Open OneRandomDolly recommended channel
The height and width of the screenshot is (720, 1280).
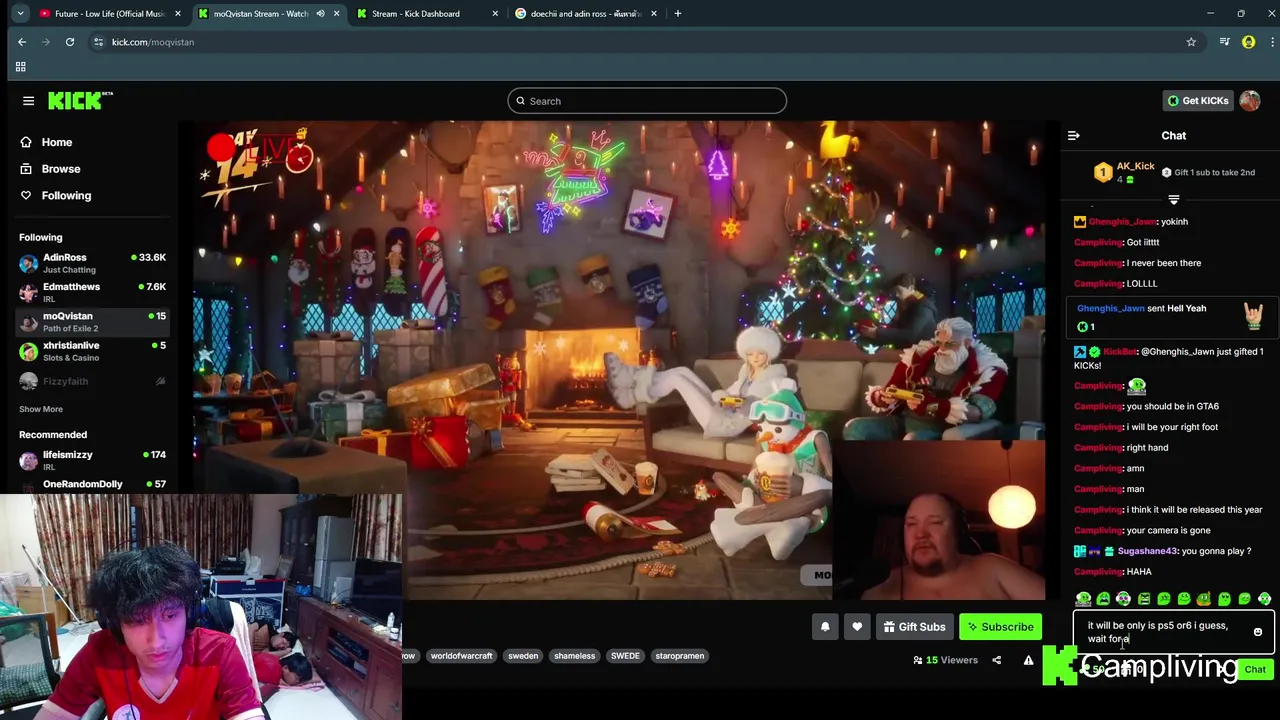[x=92, y=485]
